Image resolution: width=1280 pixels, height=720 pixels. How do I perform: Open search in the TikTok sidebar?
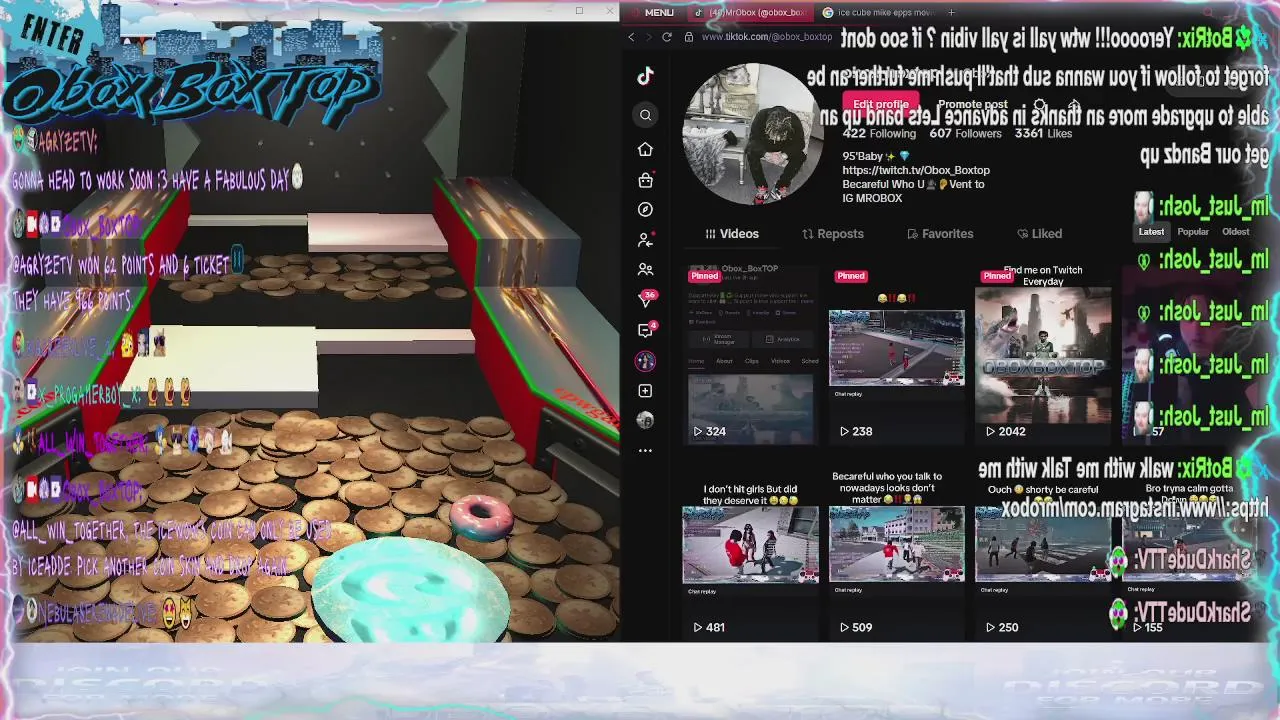pos(645,115)
